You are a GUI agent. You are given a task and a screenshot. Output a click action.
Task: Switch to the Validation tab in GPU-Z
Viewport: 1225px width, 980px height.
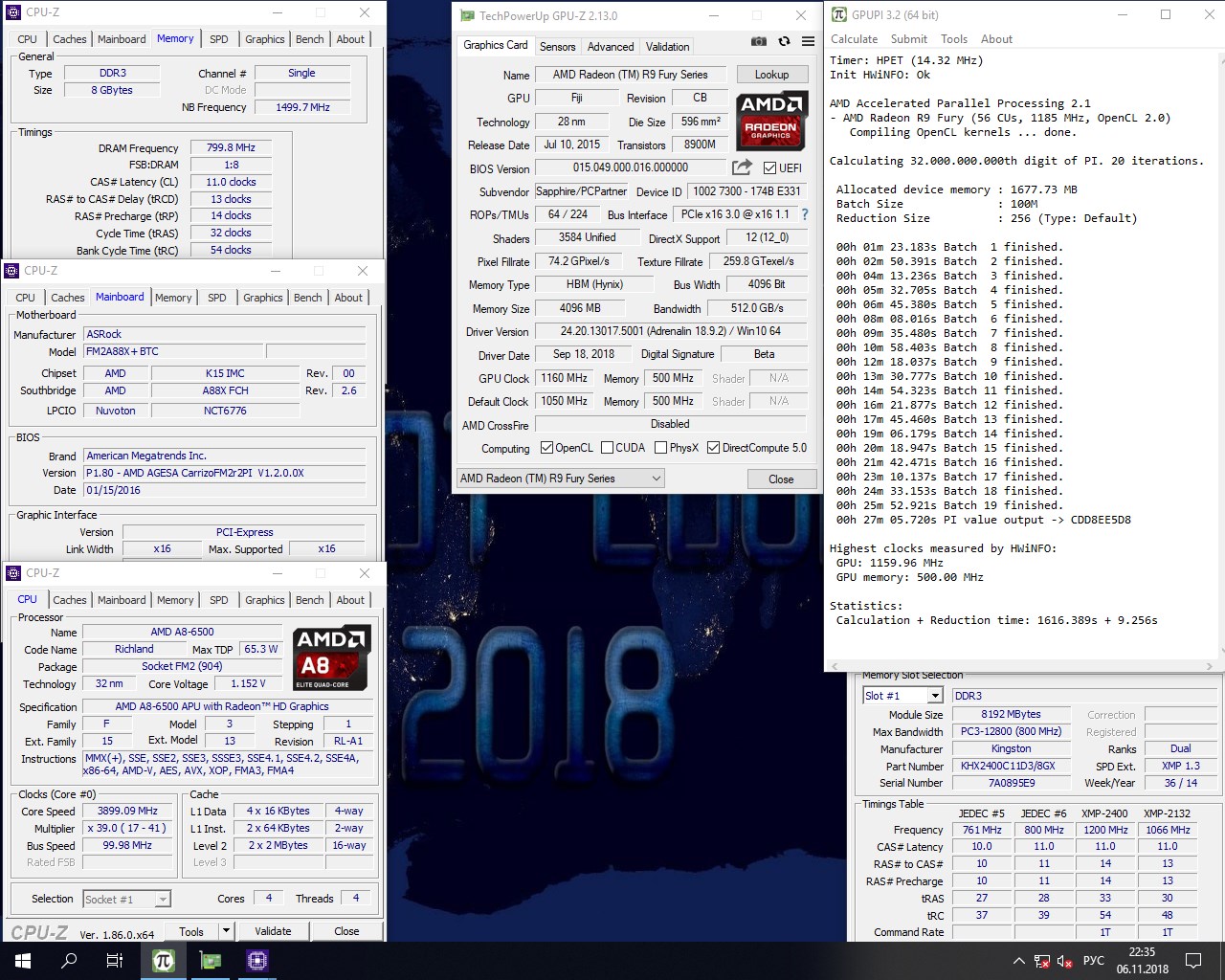[667, 46]
